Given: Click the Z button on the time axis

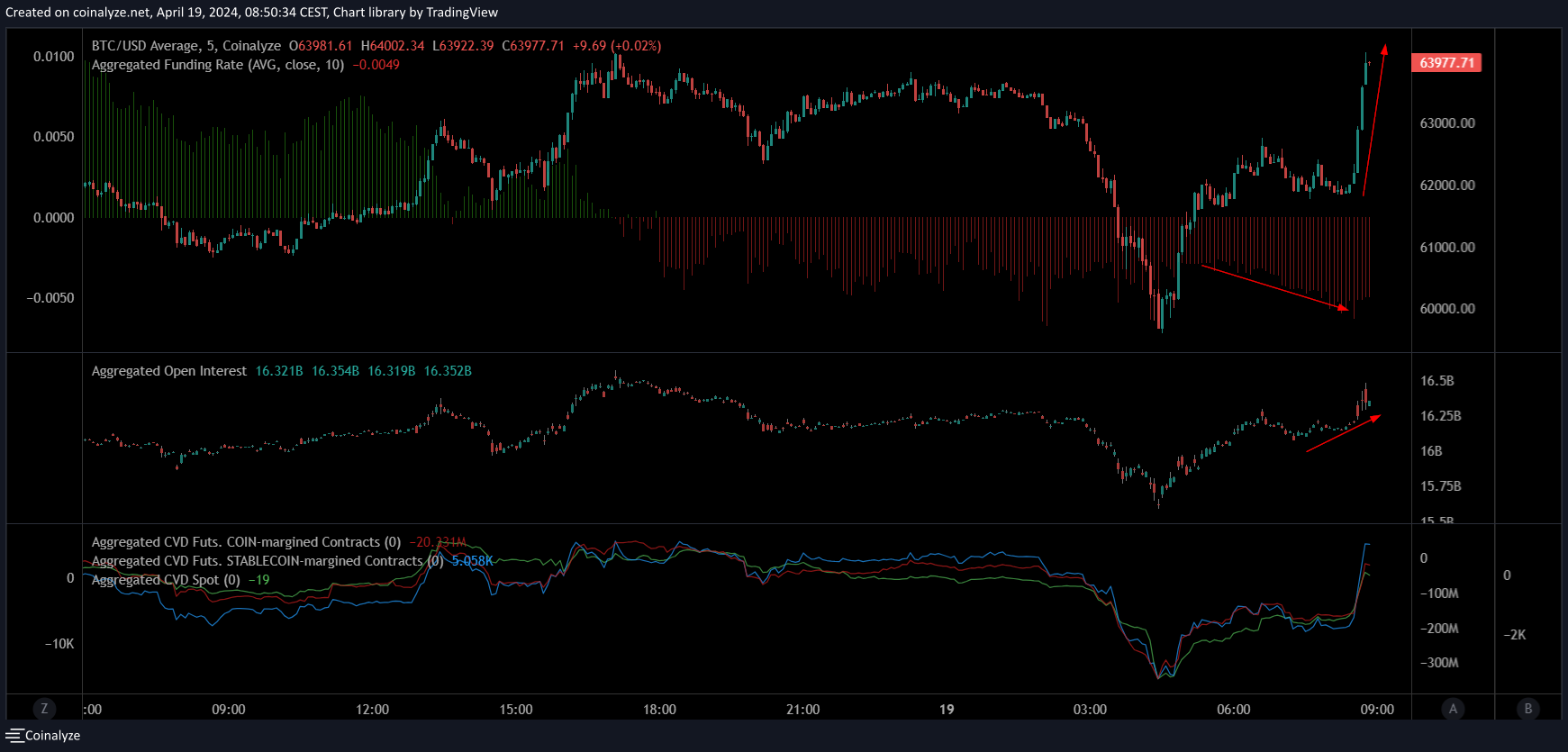Looking at the screenshot, I should tap(44, 709).
